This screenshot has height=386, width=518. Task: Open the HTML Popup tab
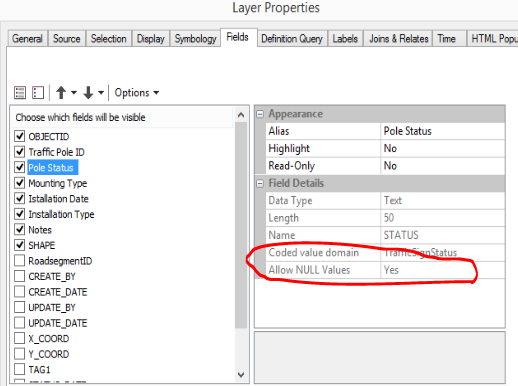click(x=493, y=39)
